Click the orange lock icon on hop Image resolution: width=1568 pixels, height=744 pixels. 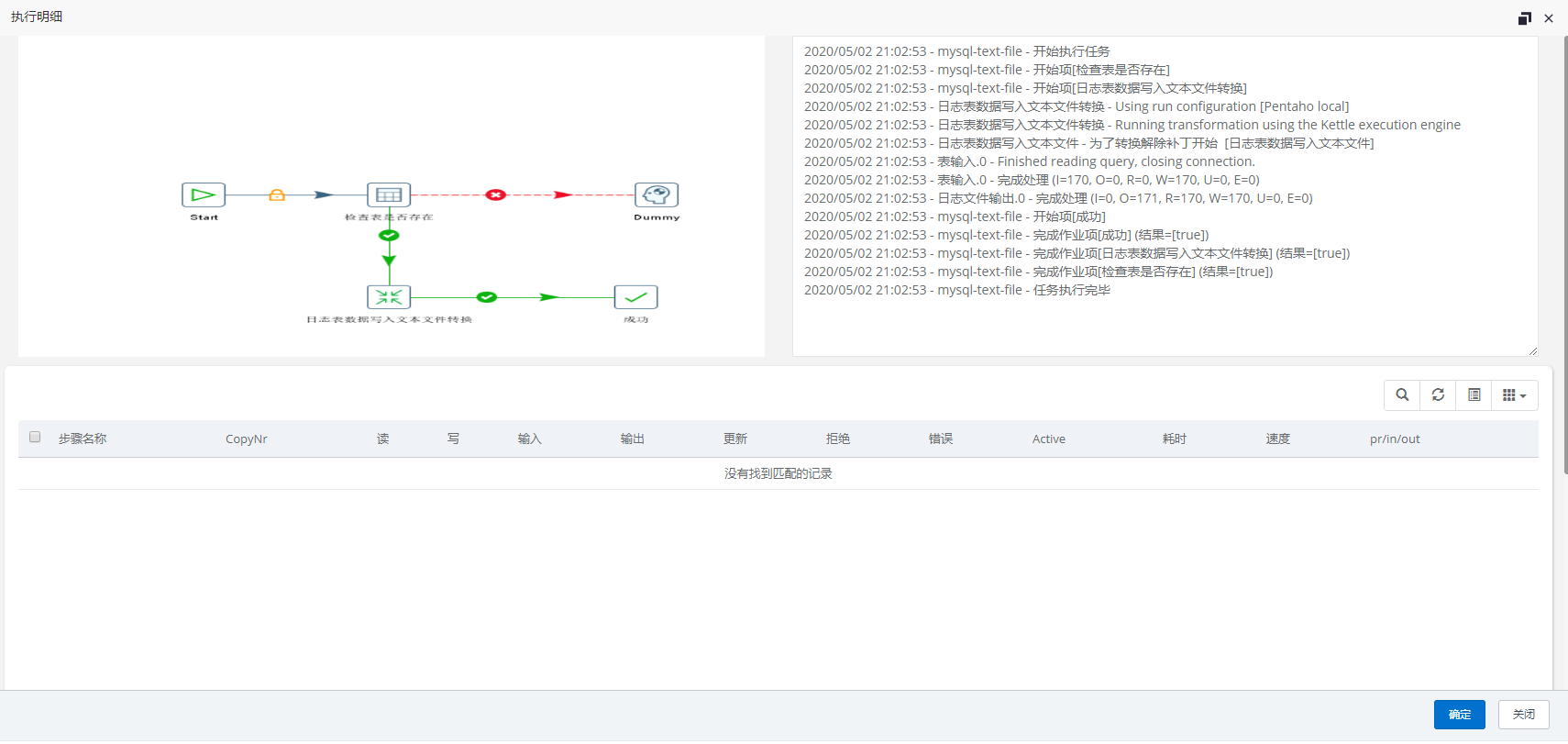277,194
